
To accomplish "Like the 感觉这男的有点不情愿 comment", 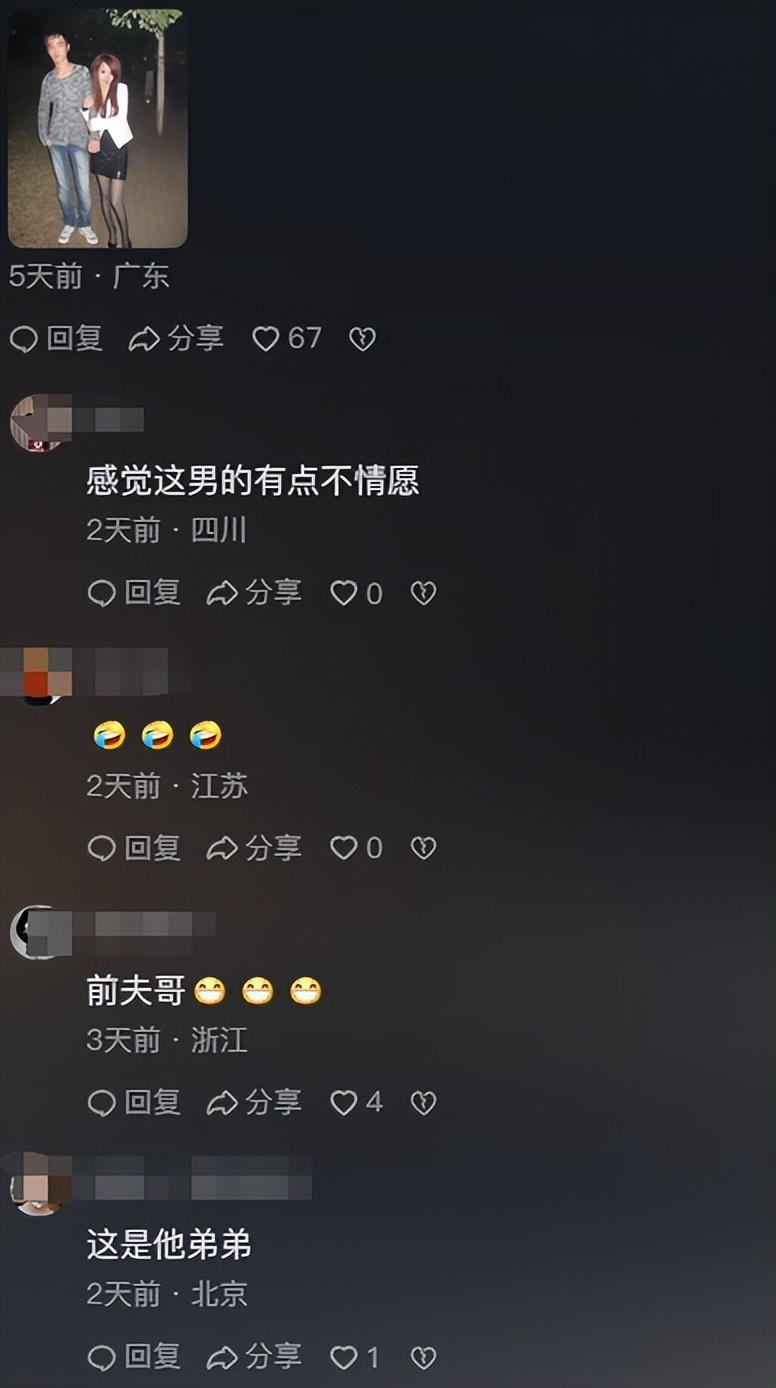I will coord(356,593).
